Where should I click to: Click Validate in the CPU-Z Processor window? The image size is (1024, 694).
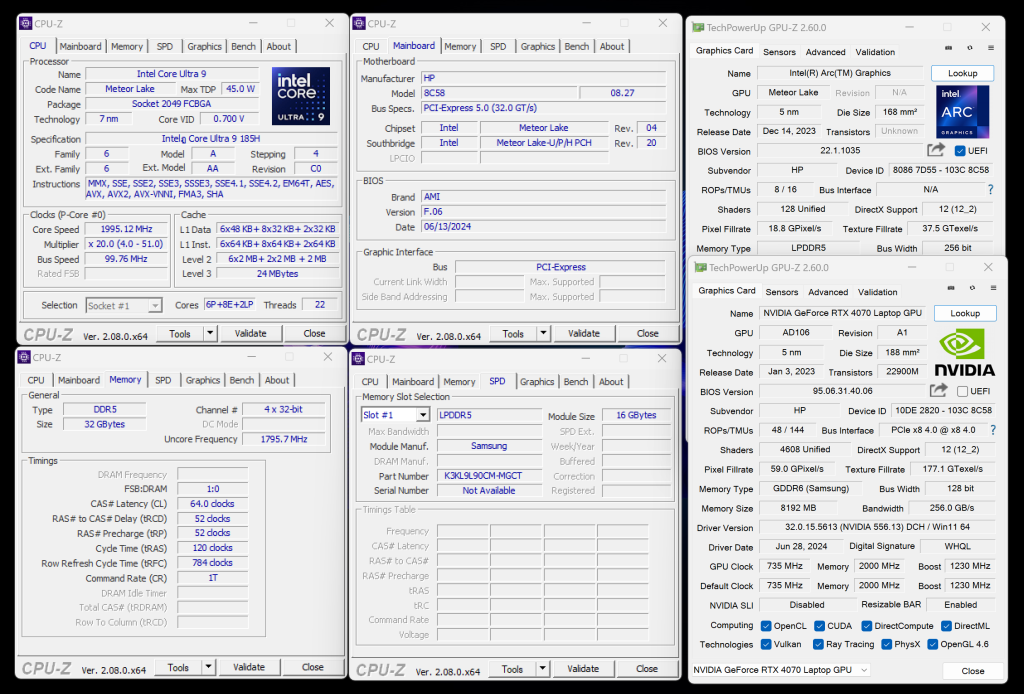(x=251, y=333)
